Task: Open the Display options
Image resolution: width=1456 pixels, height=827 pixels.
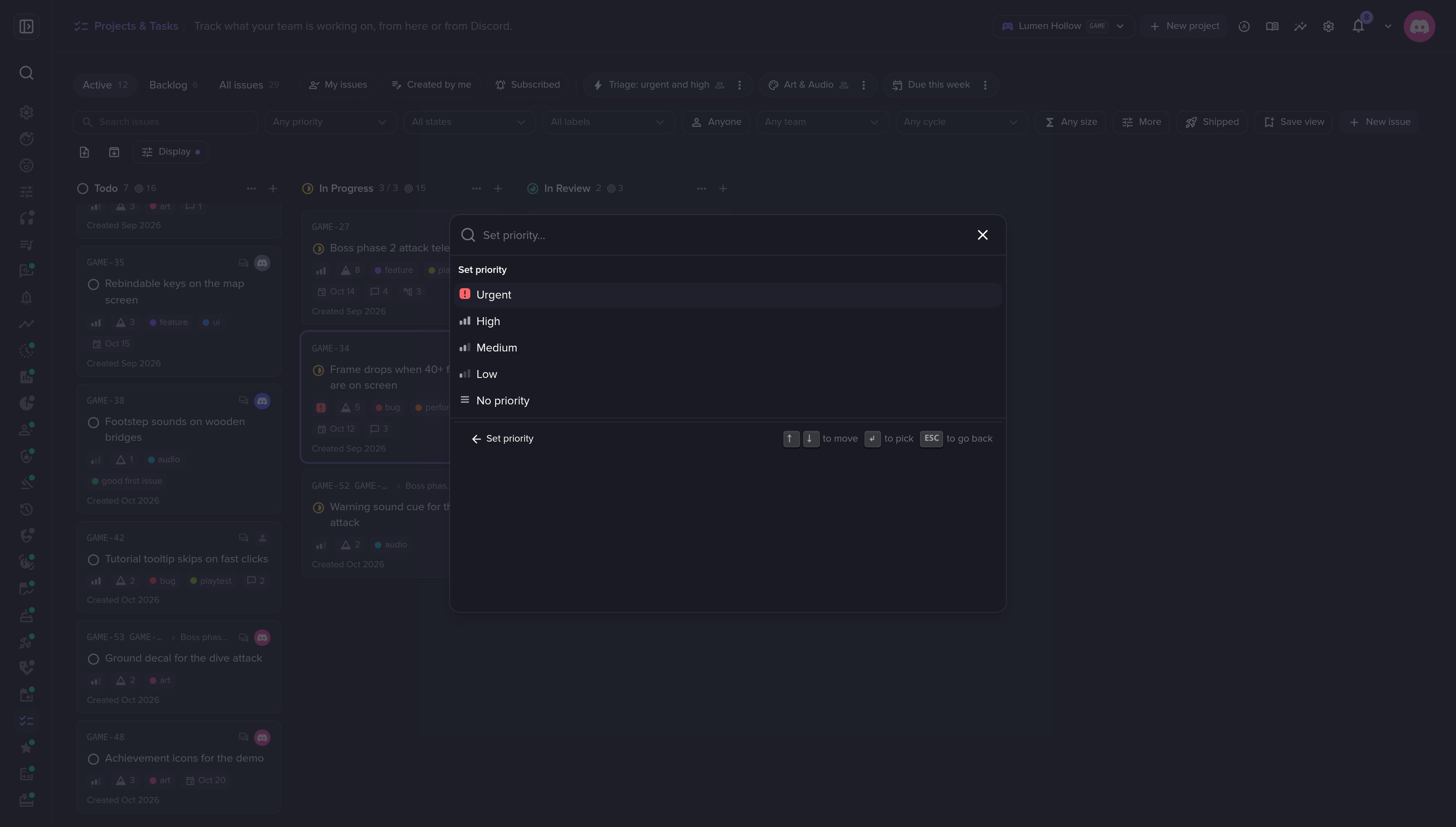Action: (x=170, y=152)
